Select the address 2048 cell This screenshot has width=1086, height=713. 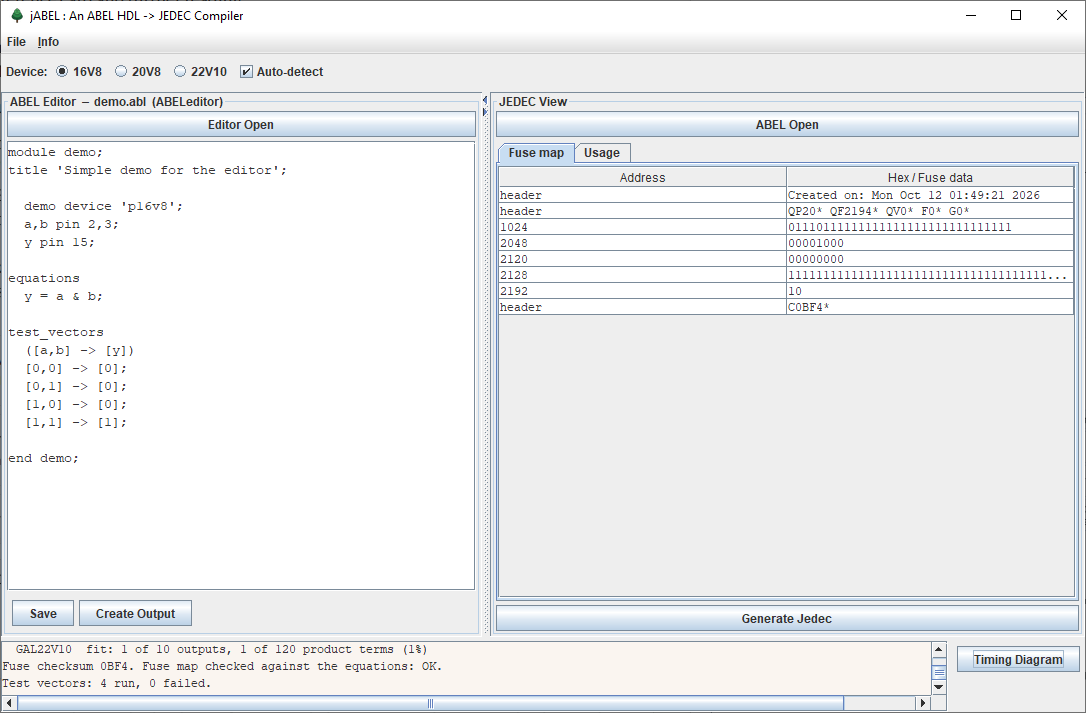point(642,243)
